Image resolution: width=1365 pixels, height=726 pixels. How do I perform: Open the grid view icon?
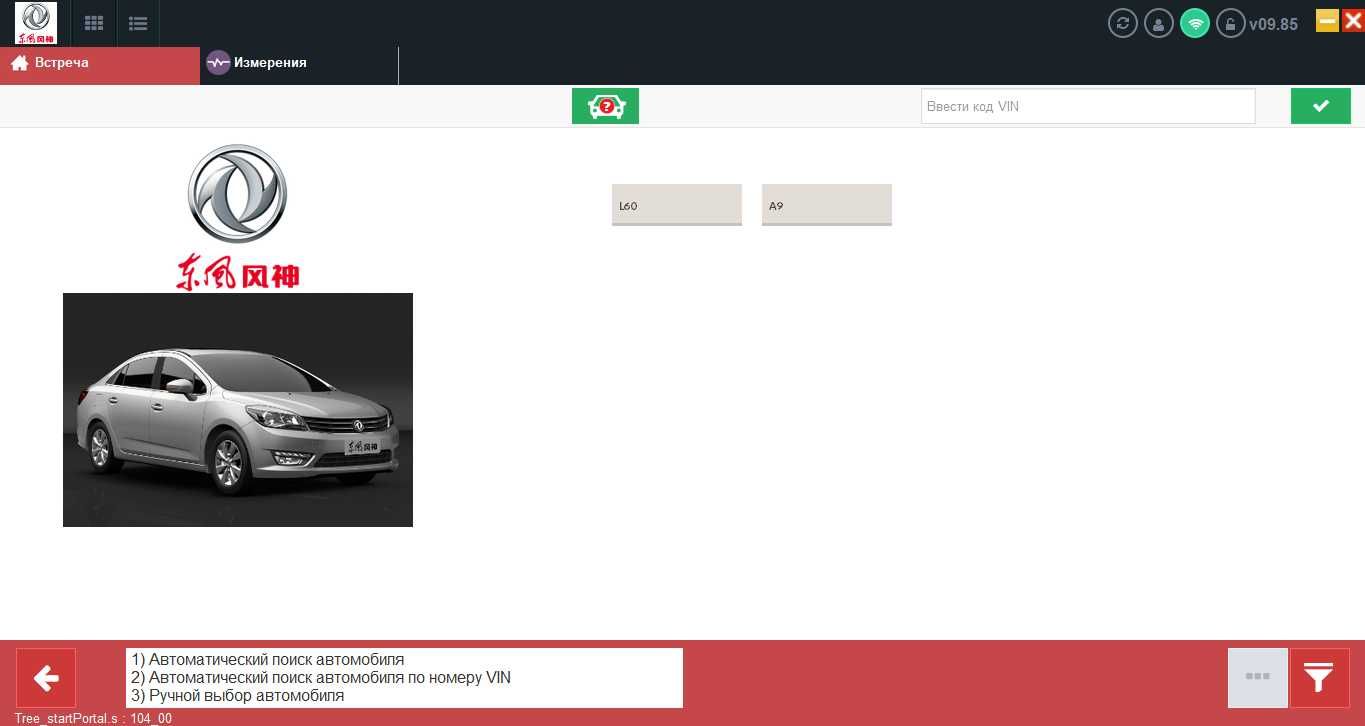94,23
